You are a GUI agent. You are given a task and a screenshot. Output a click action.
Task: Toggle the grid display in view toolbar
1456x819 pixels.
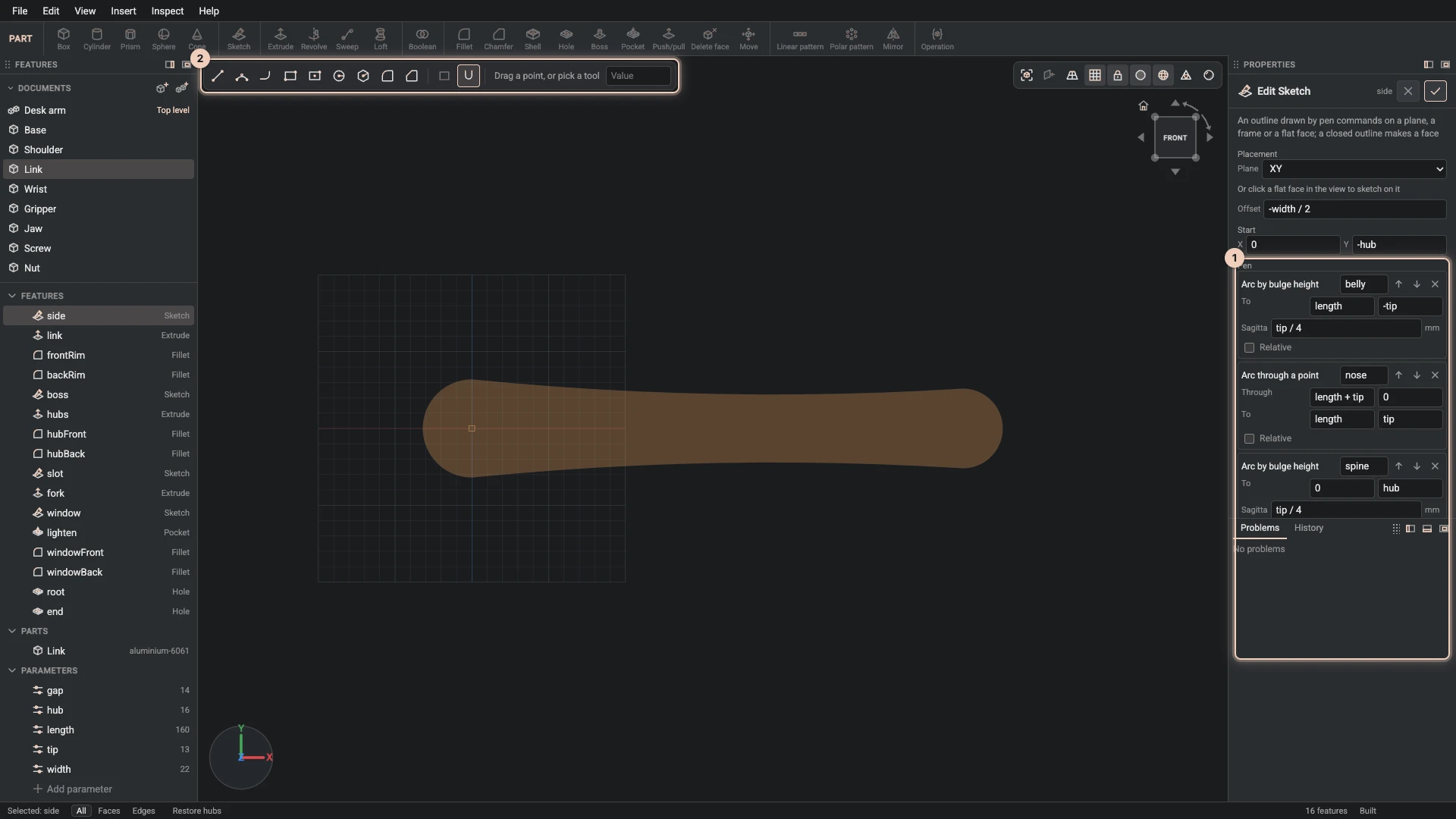1095,75
